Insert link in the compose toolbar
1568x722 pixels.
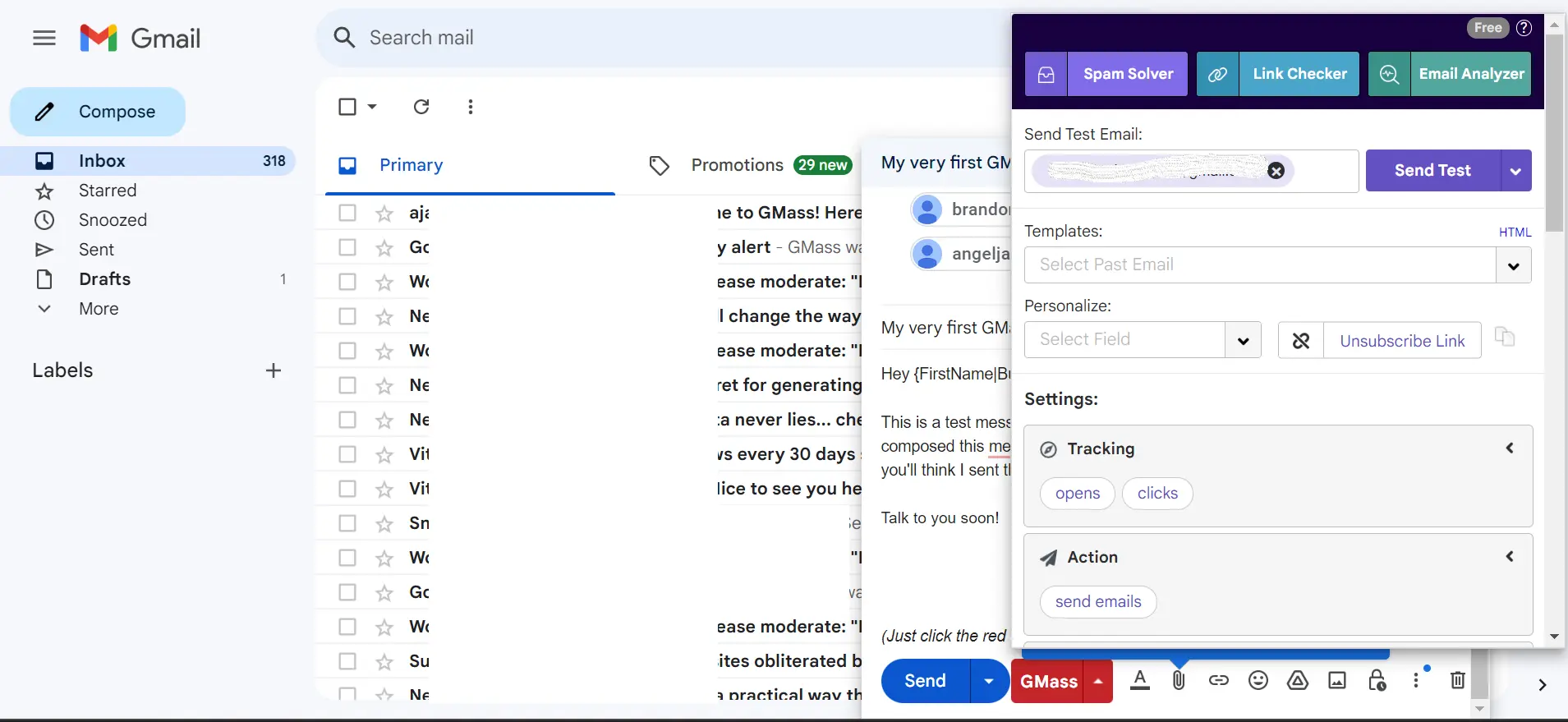click(x=1219, y=680)
